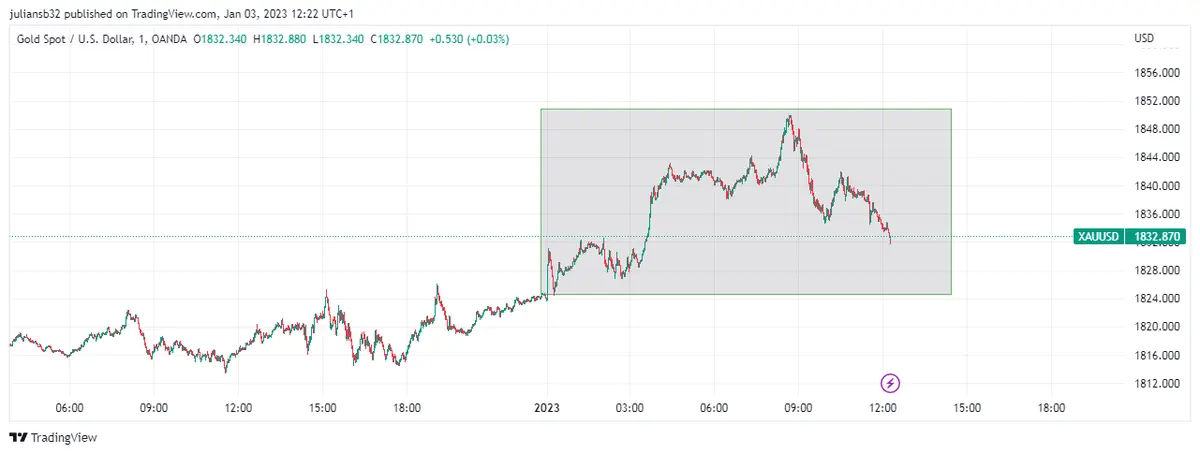Viewport: 1200px width, 454px height.
Task: Click the high value H1832.880
Action: click(282, 39)
